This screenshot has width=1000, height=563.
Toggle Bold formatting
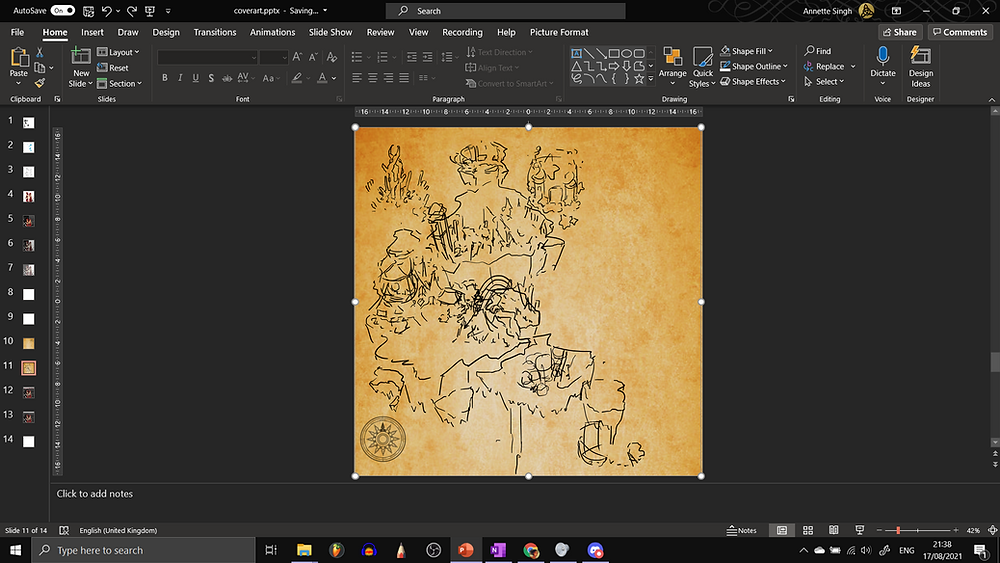(x=165, y=78)
